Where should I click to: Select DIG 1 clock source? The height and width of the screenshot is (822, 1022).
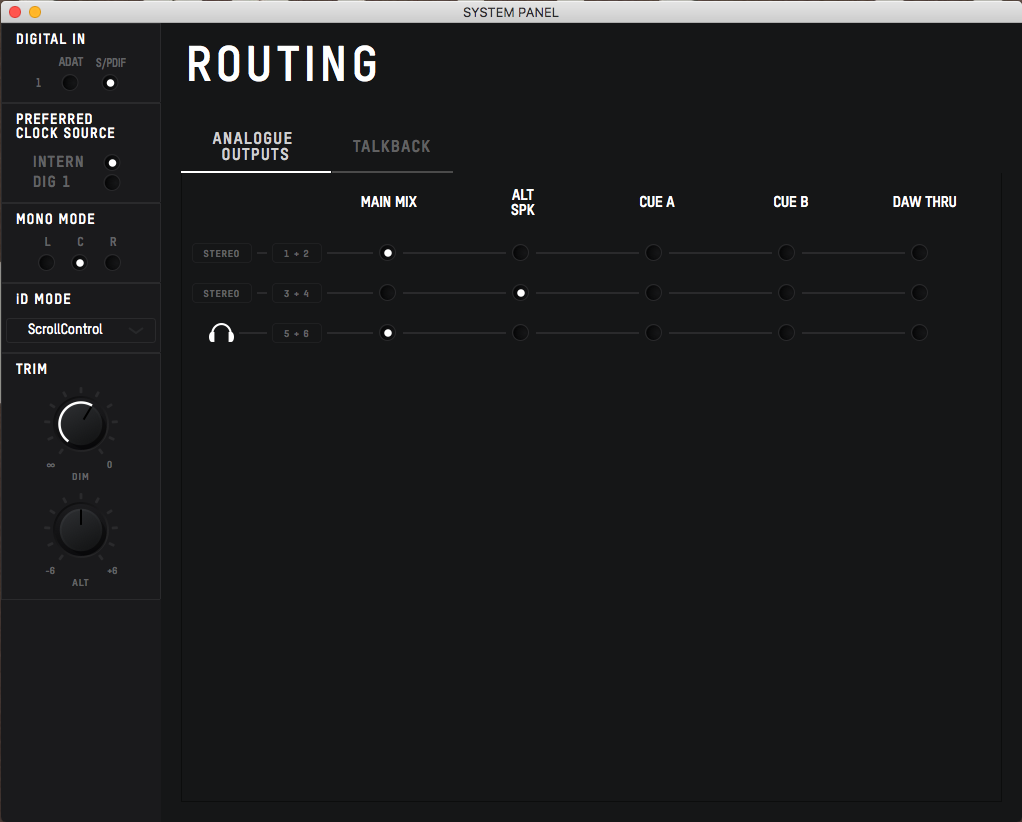pos(112,182)
